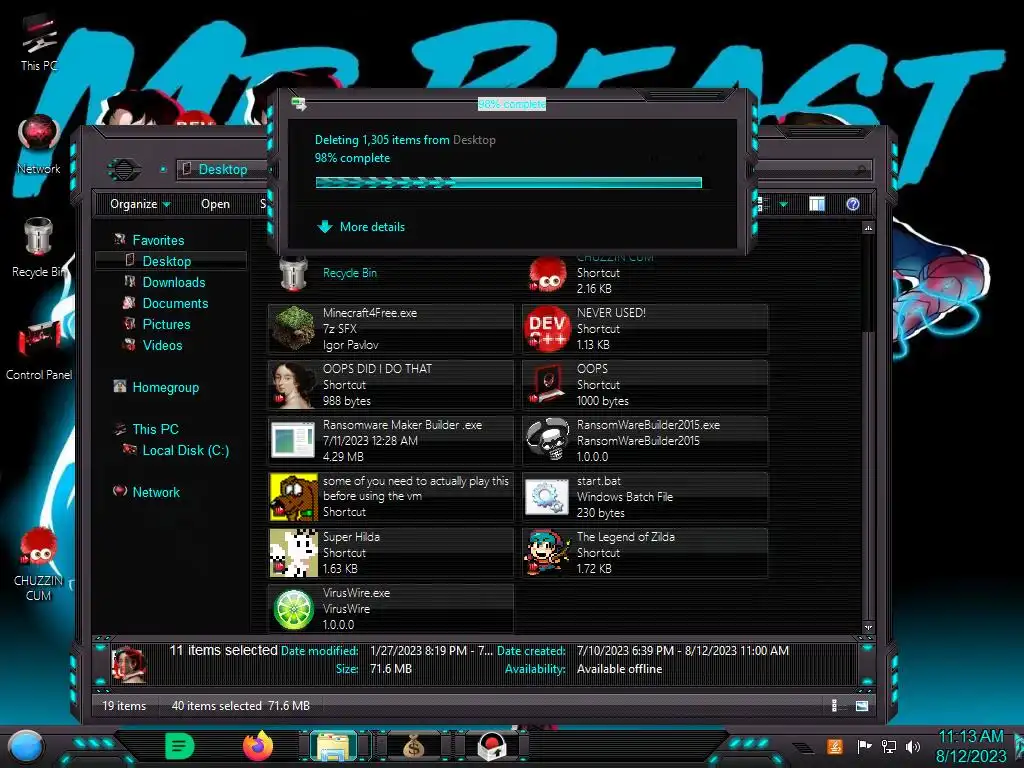Open Action Center flag tray icon
The height and width of the screenshot is (768, 1024).
[x=864, y=746]
